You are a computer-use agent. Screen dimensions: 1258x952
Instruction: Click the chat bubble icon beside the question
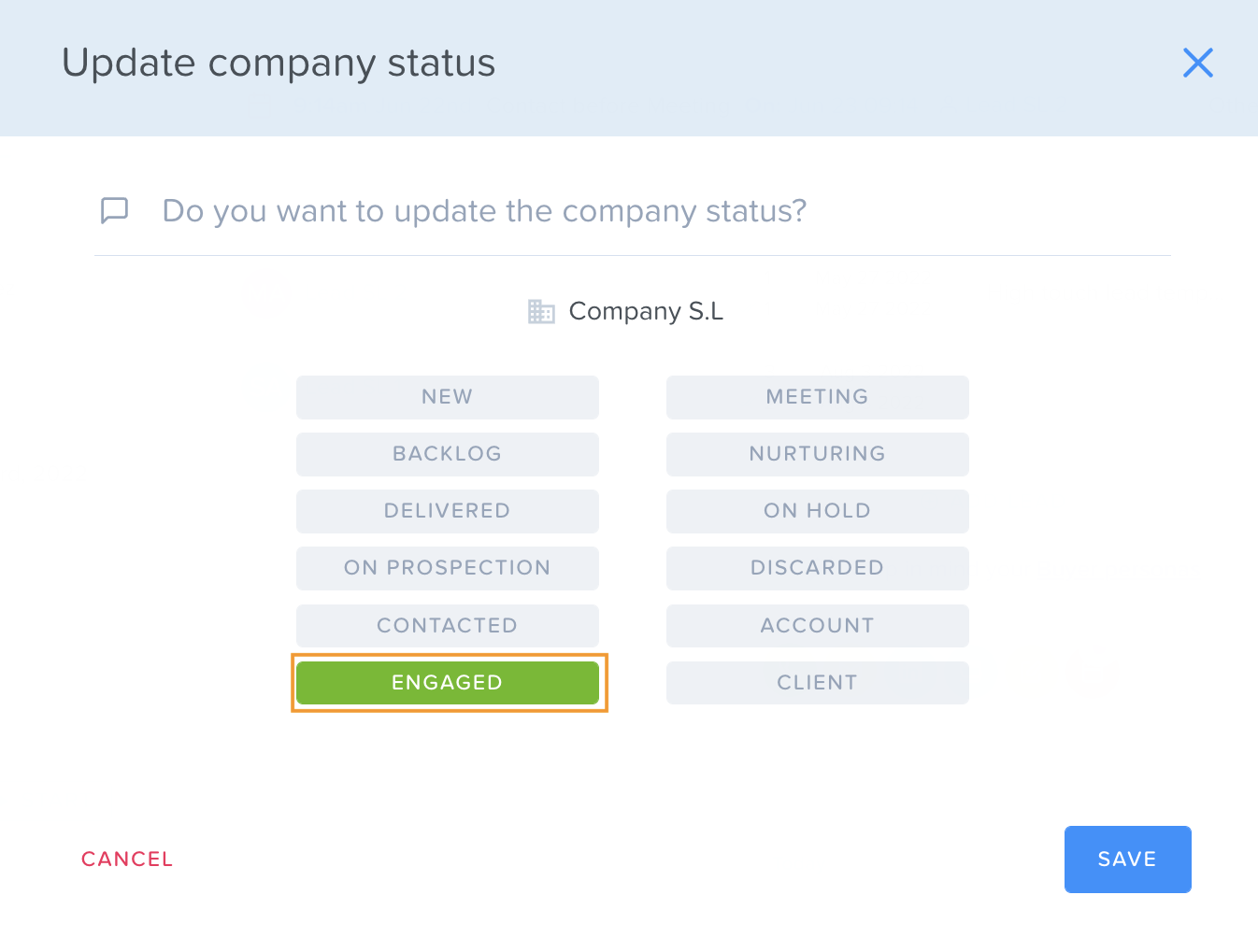click(x=114, y=210)
